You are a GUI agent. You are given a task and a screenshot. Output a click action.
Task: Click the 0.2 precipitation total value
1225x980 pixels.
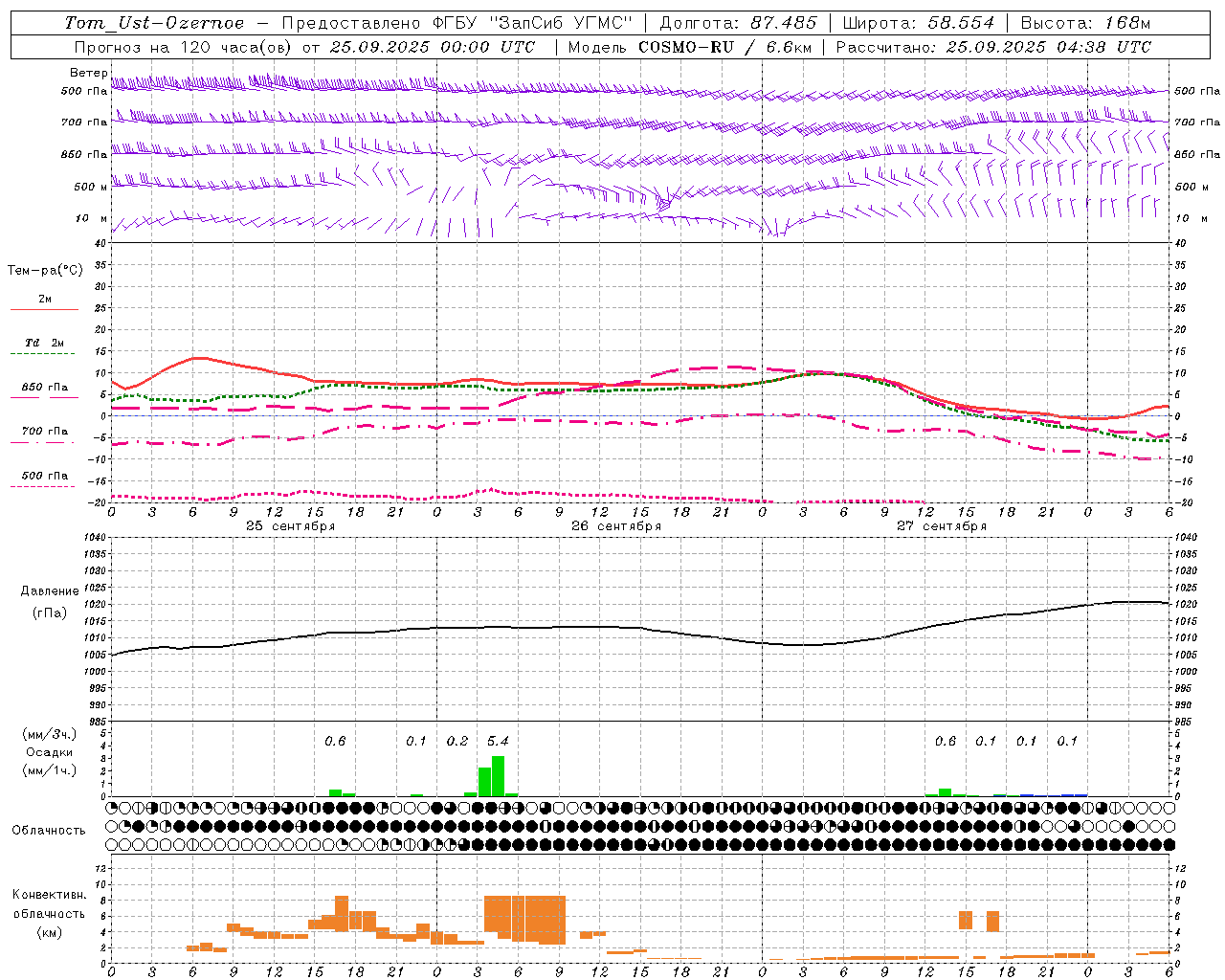457,741
